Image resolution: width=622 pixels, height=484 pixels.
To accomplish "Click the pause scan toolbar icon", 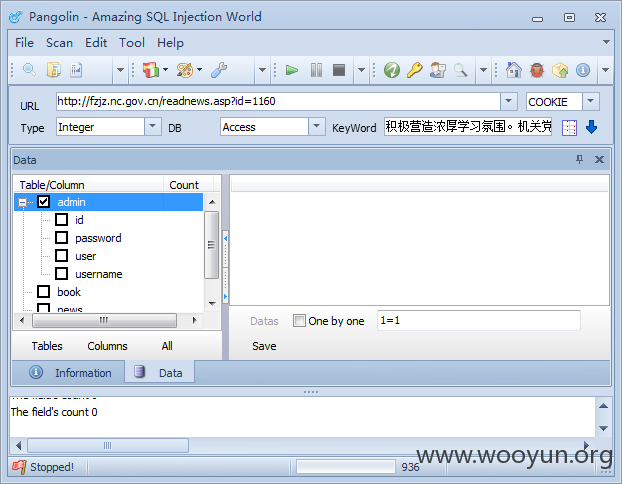I will (316, 71).
